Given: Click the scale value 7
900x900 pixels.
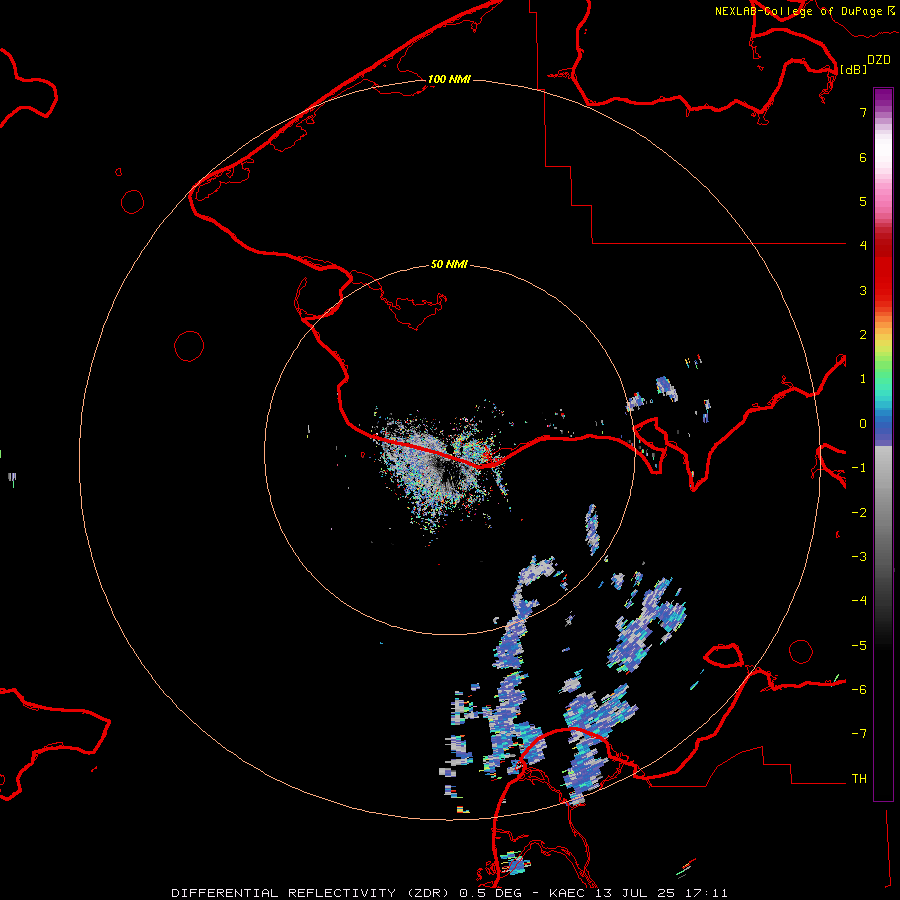Looking at the screenshot, I should coord(863,112).
